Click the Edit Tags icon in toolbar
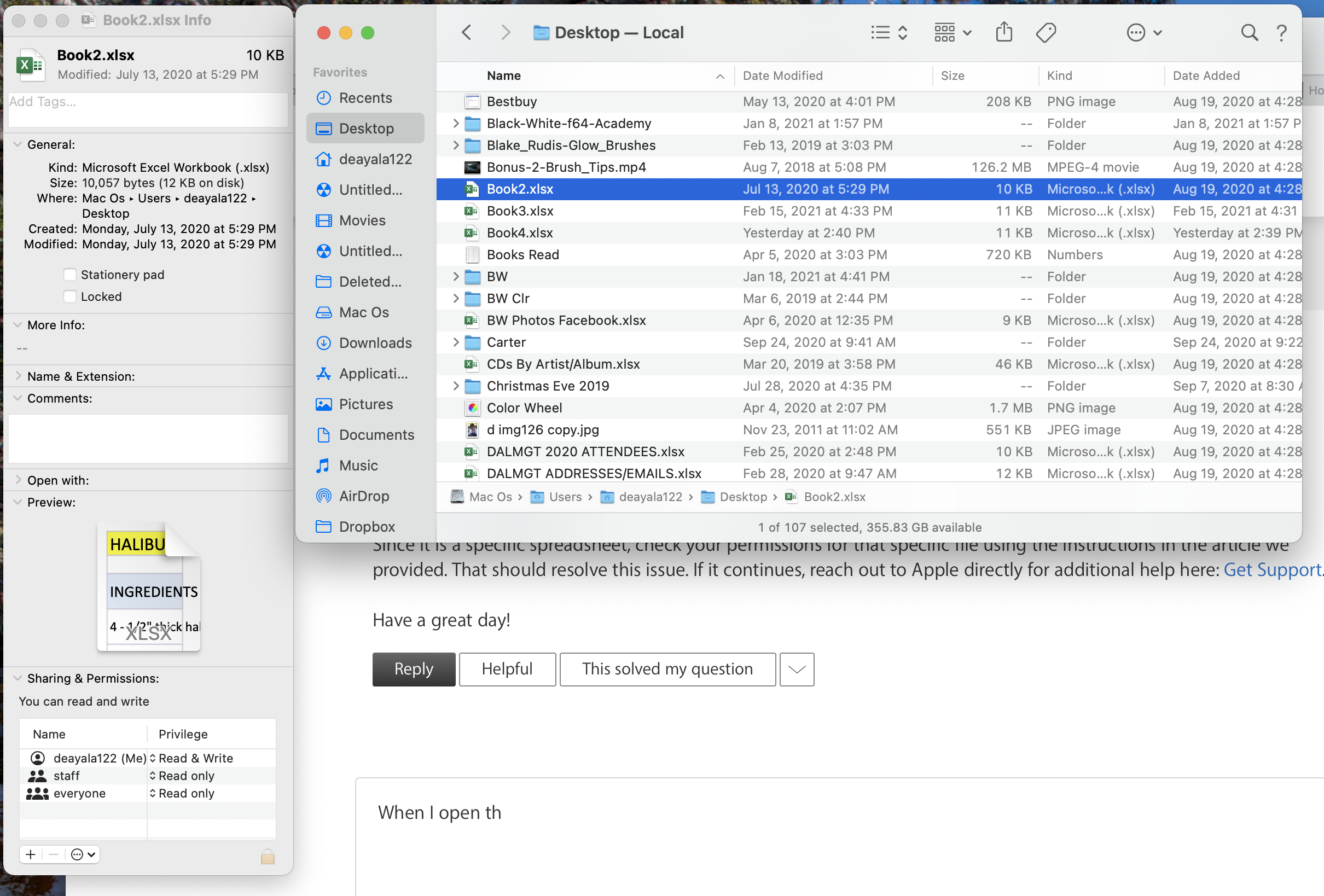This screenshot has width=1324, height=896. tap(1045, 32)
